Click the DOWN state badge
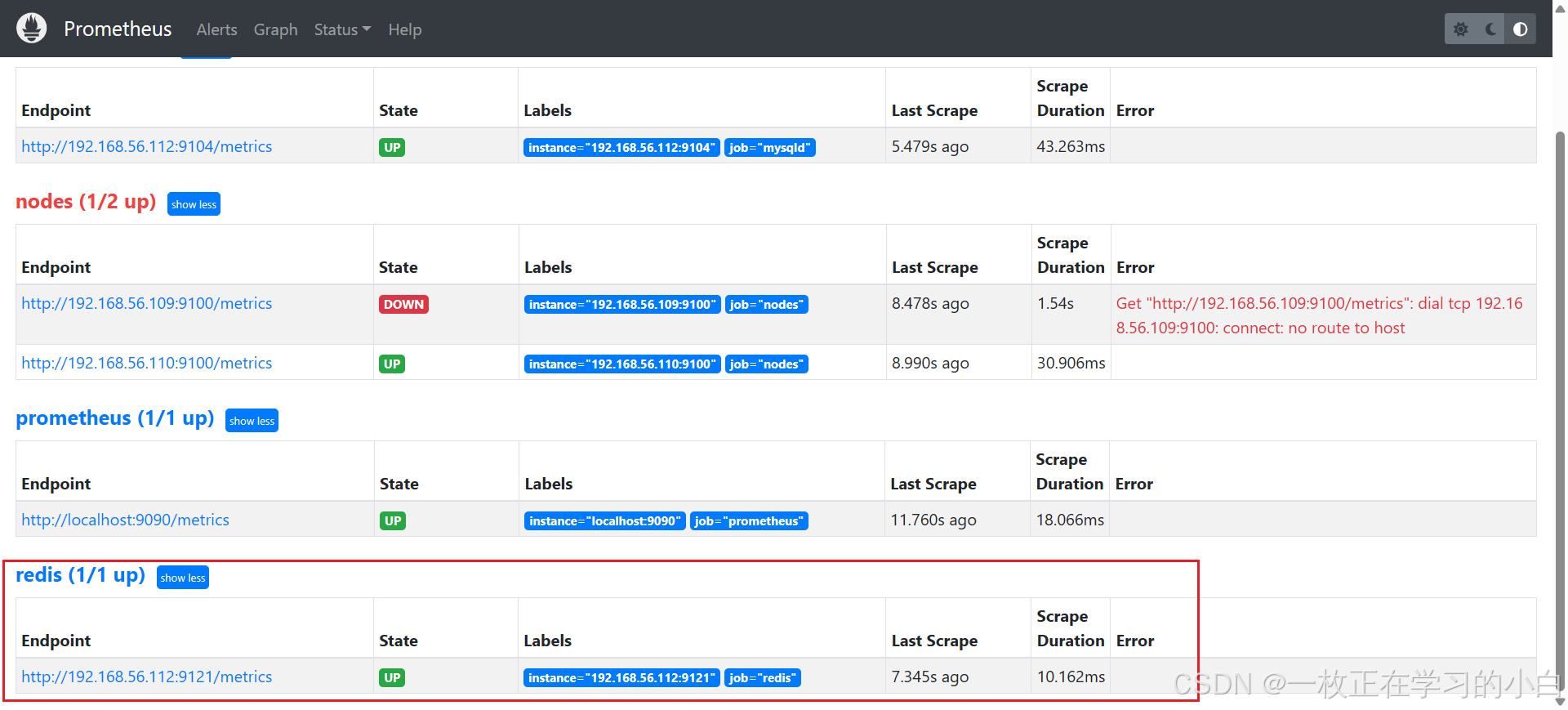Viewport: 1568px width, 710px height. (x=403, y=304)
